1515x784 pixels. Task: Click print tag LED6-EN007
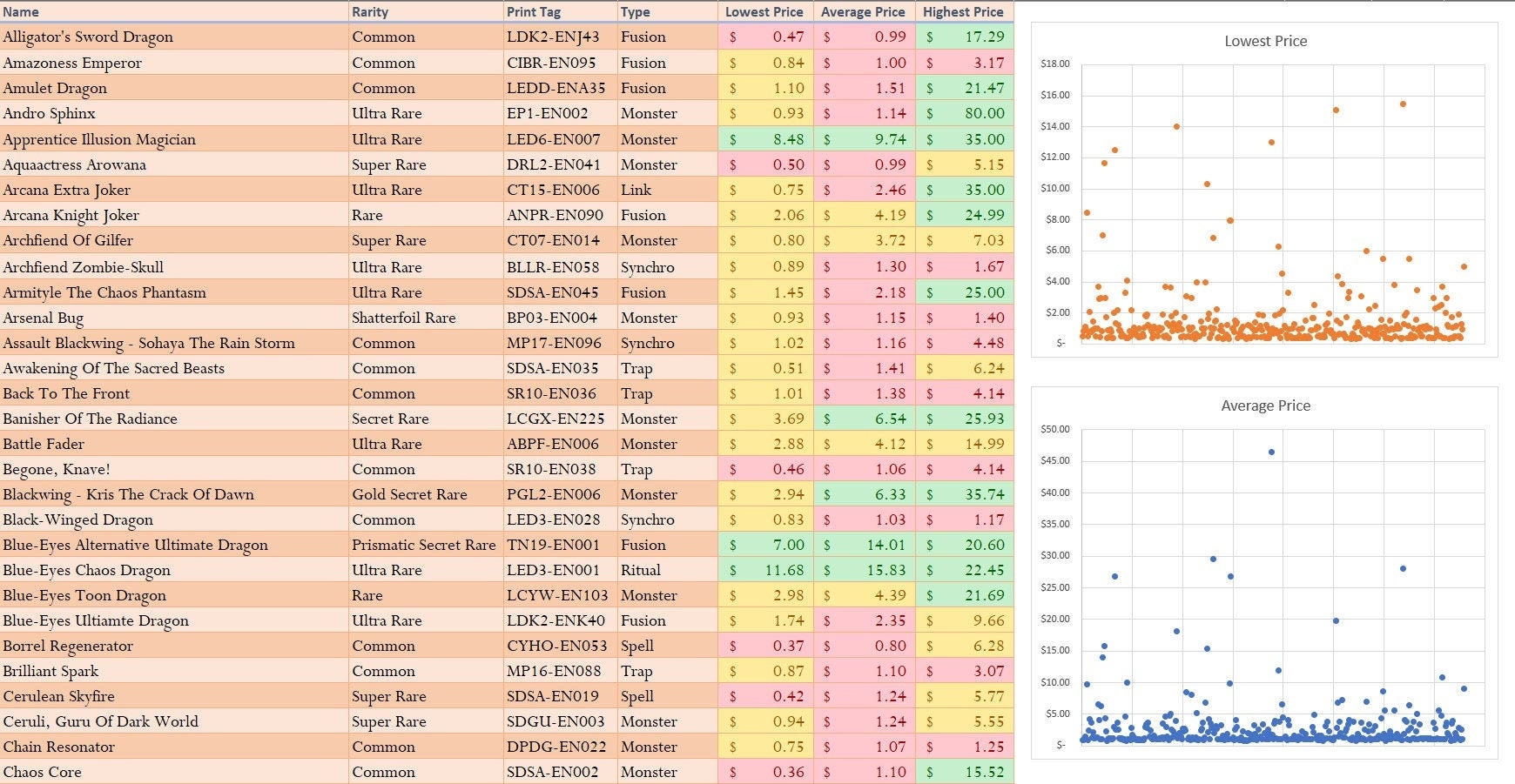point(560,139)
